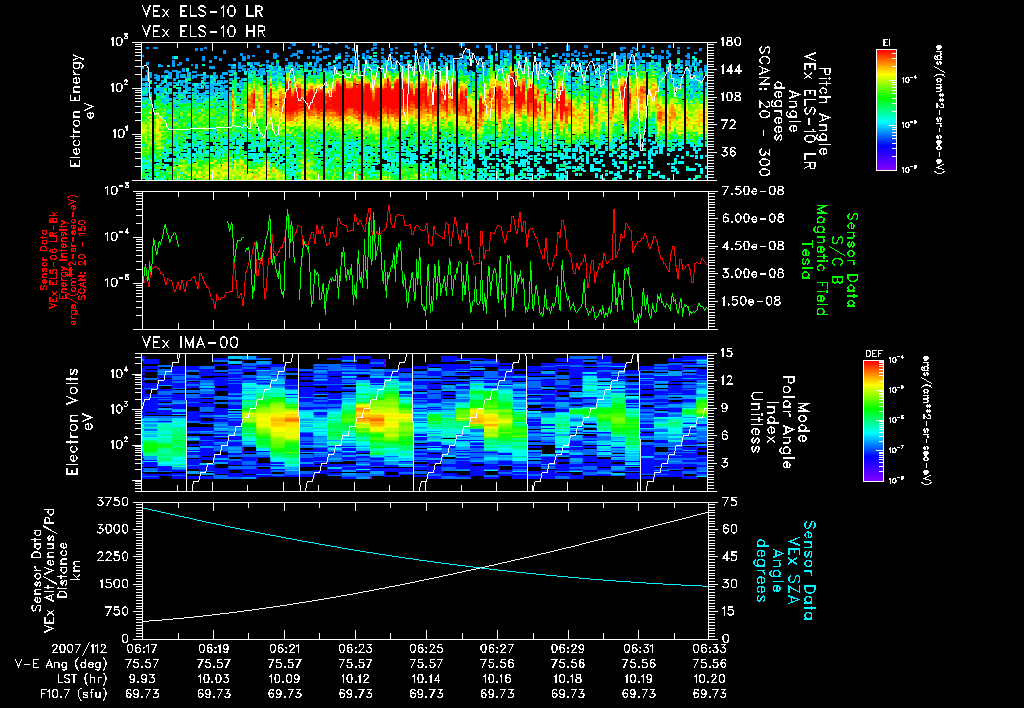Viewport: 1024px width, 708px height.
Task: Click the Electron Volts eV axis label
Action: (79, 422)
